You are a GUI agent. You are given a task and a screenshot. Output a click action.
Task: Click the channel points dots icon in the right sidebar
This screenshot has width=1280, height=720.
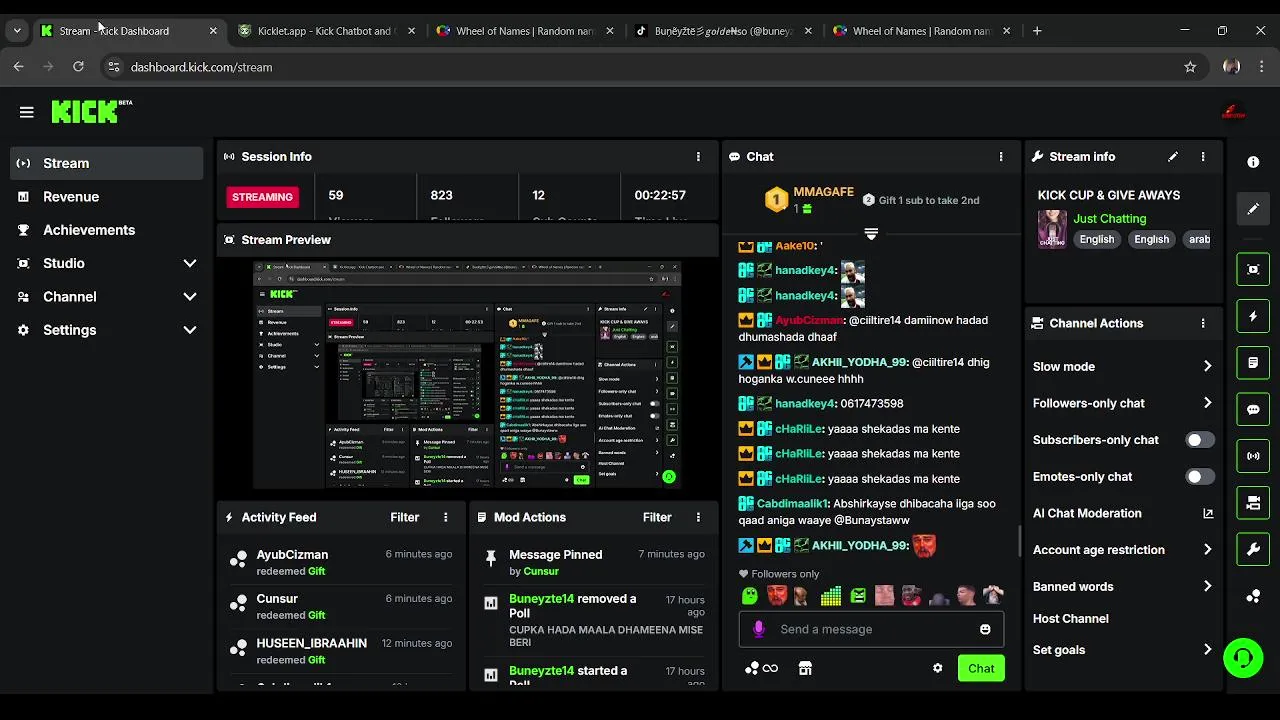[1253, 596]
